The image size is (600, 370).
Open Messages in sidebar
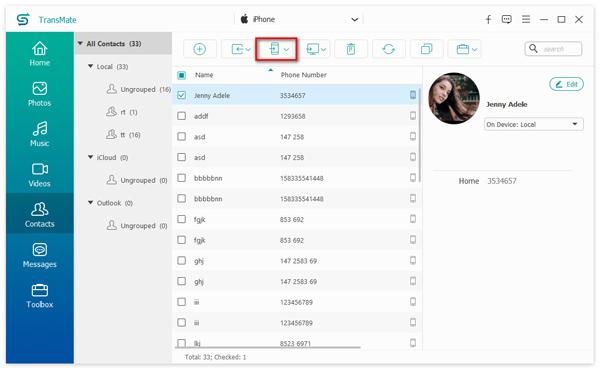click(x=40, y=256)
